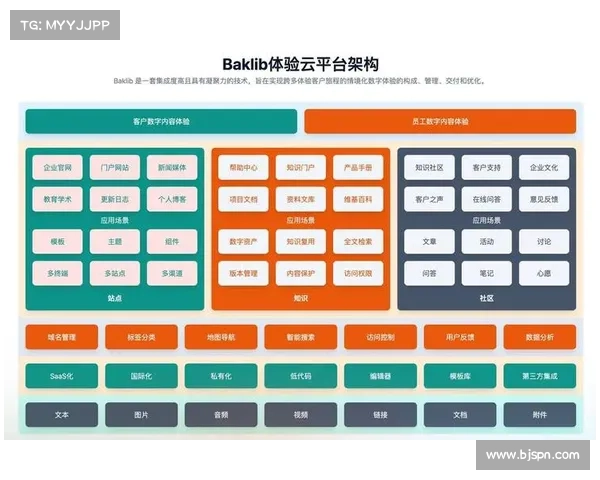Click the 主题 box in site panel
The image size is (600, 480).
[115, 242]
